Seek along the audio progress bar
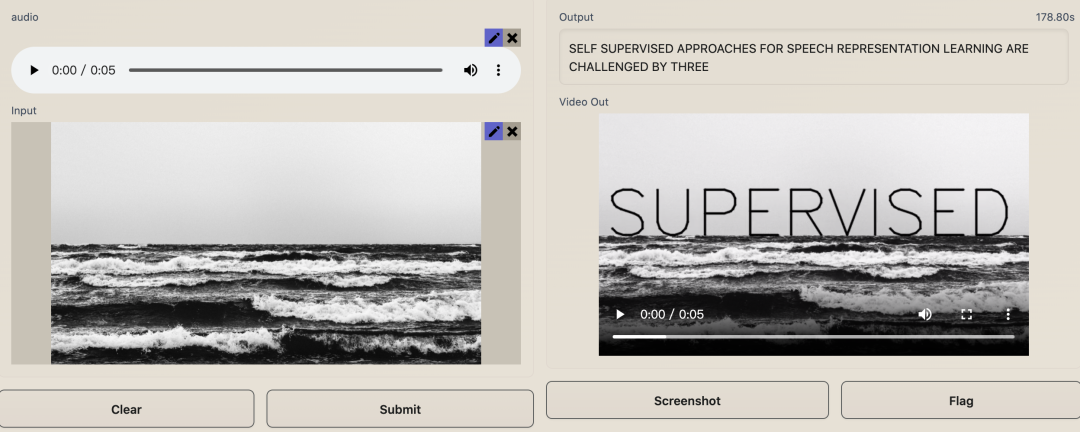The image size is (1080, 432). click(x=285, y=70)
